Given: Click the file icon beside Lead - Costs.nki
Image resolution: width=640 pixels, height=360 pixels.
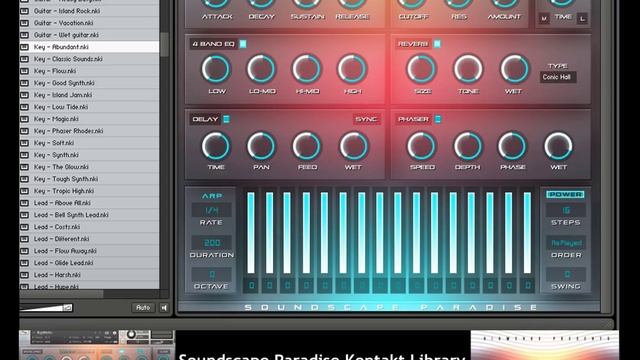Looking at the screenshot, I should 24,227.
